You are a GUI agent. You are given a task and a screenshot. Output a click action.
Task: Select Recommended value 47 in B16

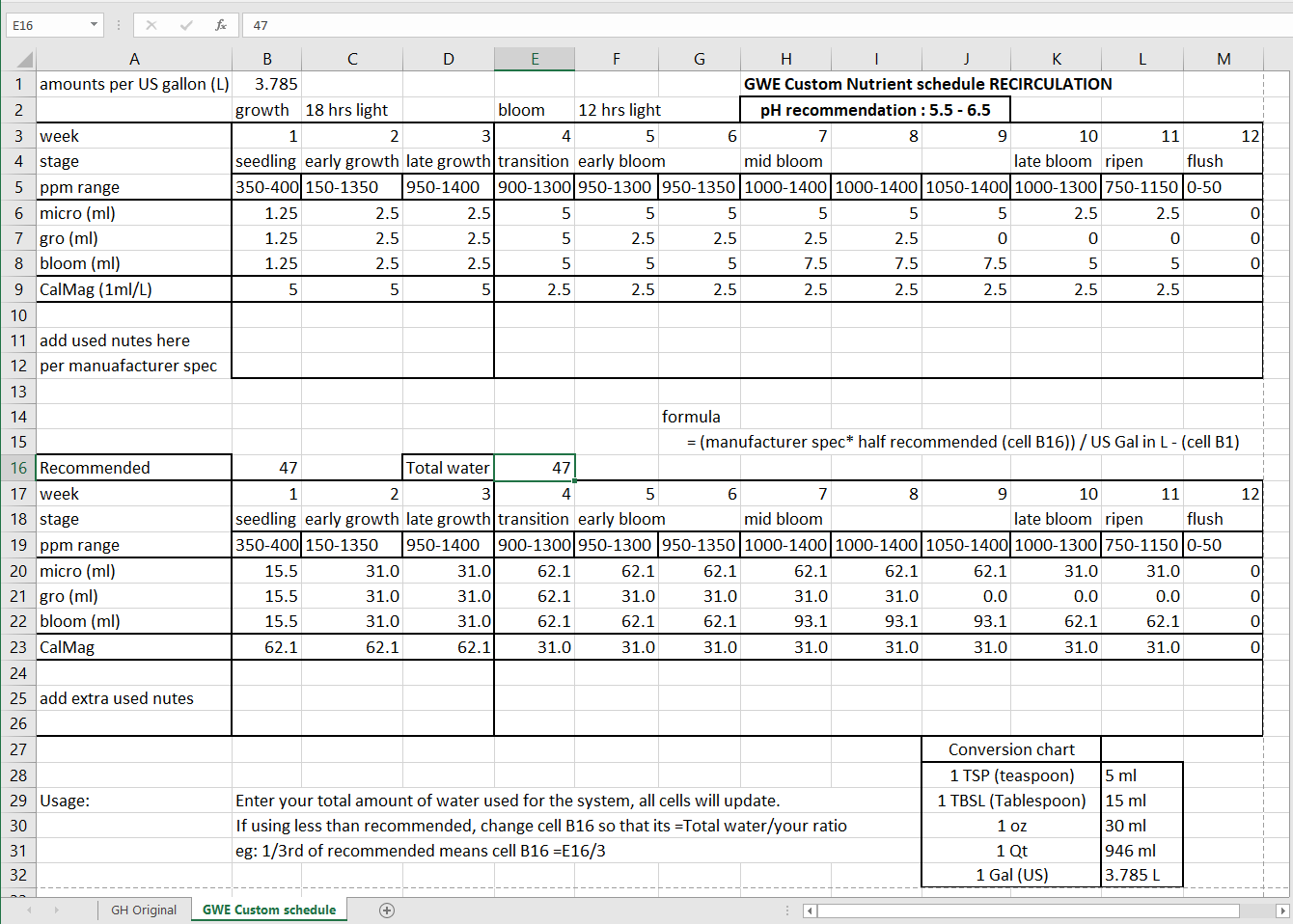pos(266,468)
